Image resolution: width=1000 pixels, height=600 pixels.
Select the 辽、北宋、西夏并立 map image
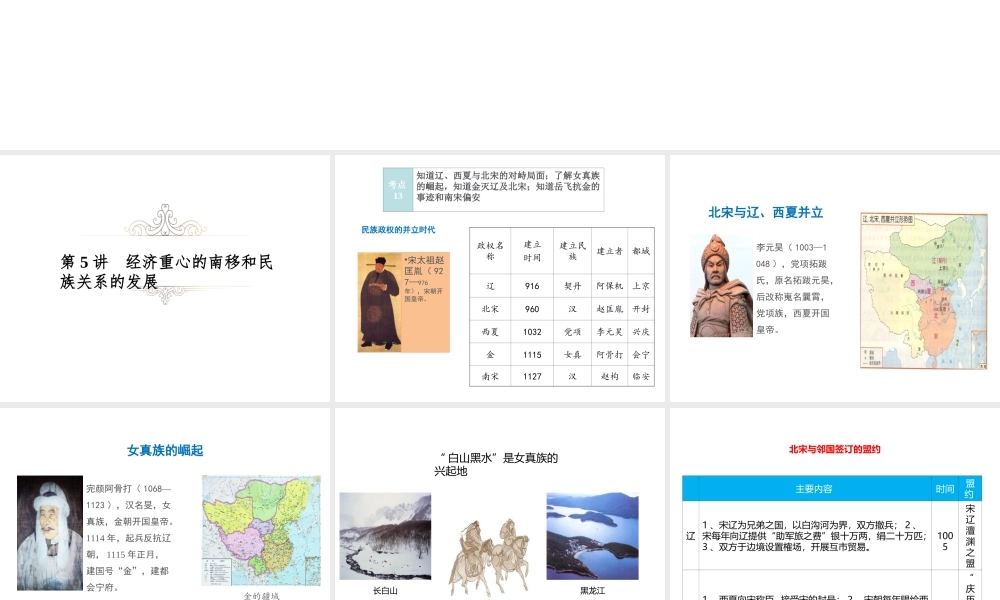pyautogui.click(x=923, y=291)
